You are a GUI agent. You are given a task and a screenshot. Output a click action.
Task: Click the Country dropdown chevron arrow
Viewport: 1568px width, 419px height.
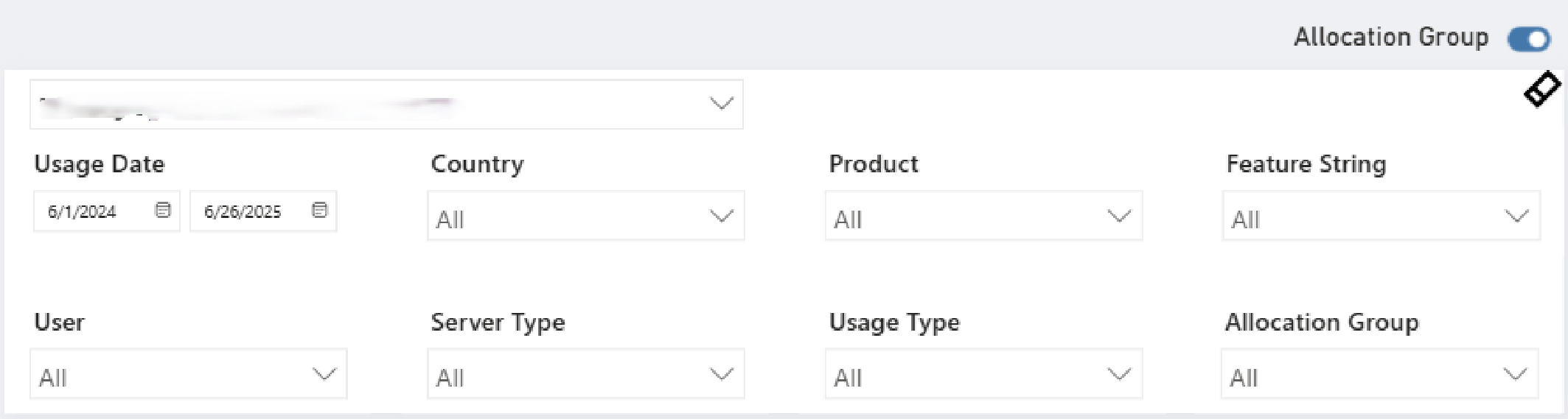[721, 216]
